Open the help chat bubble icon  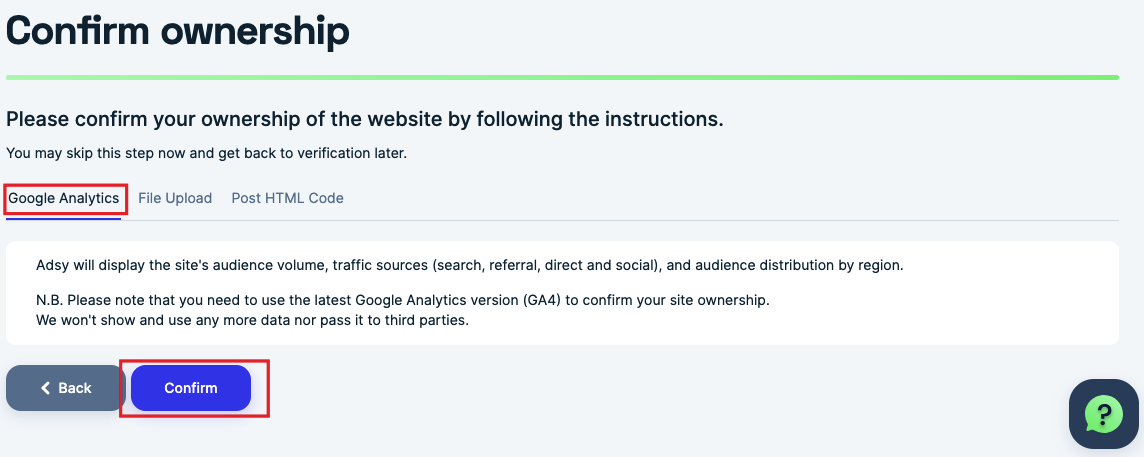tap(1103, 414)
